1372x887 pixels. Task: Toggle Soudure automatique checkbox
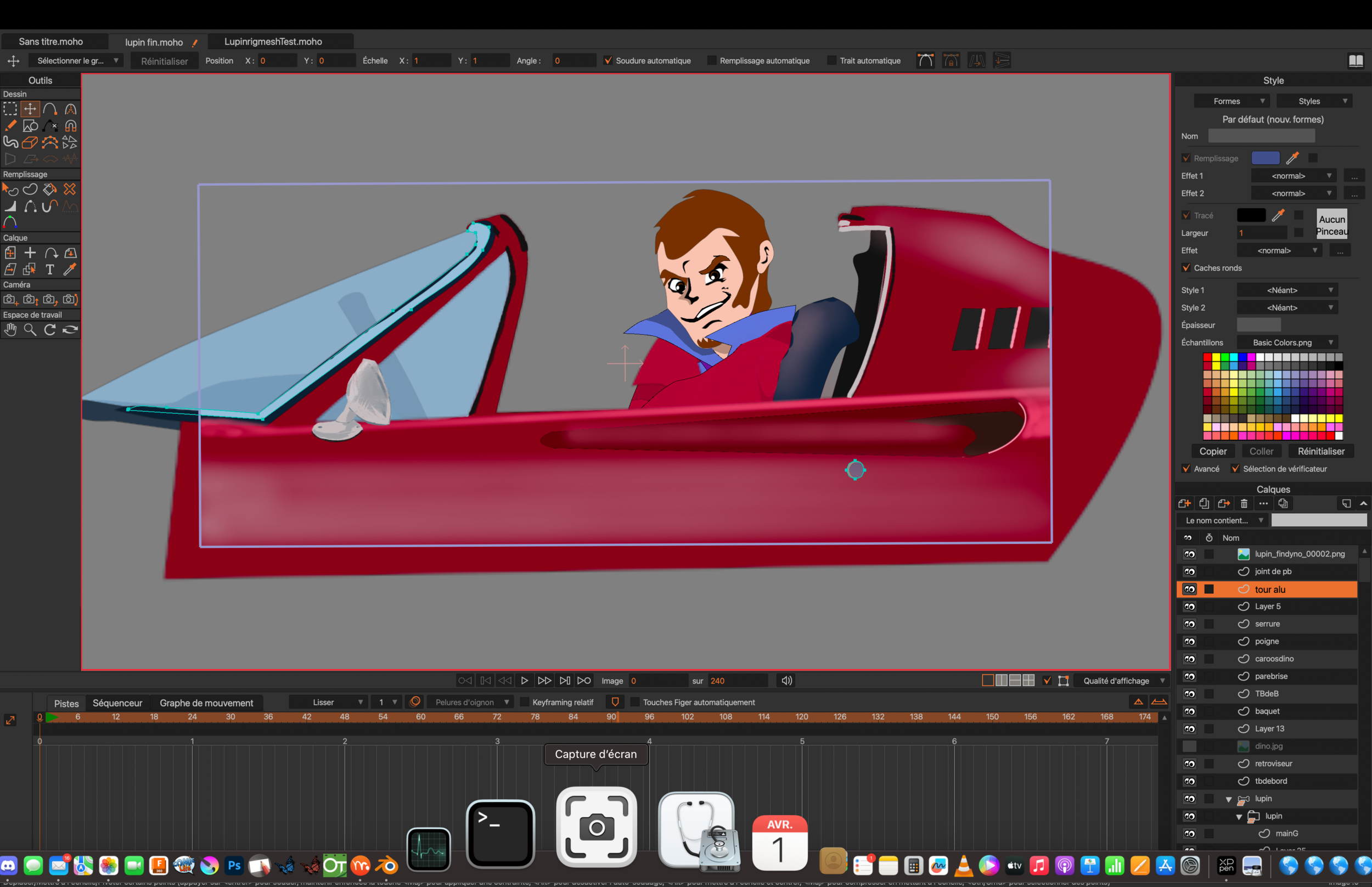point(608,60)
